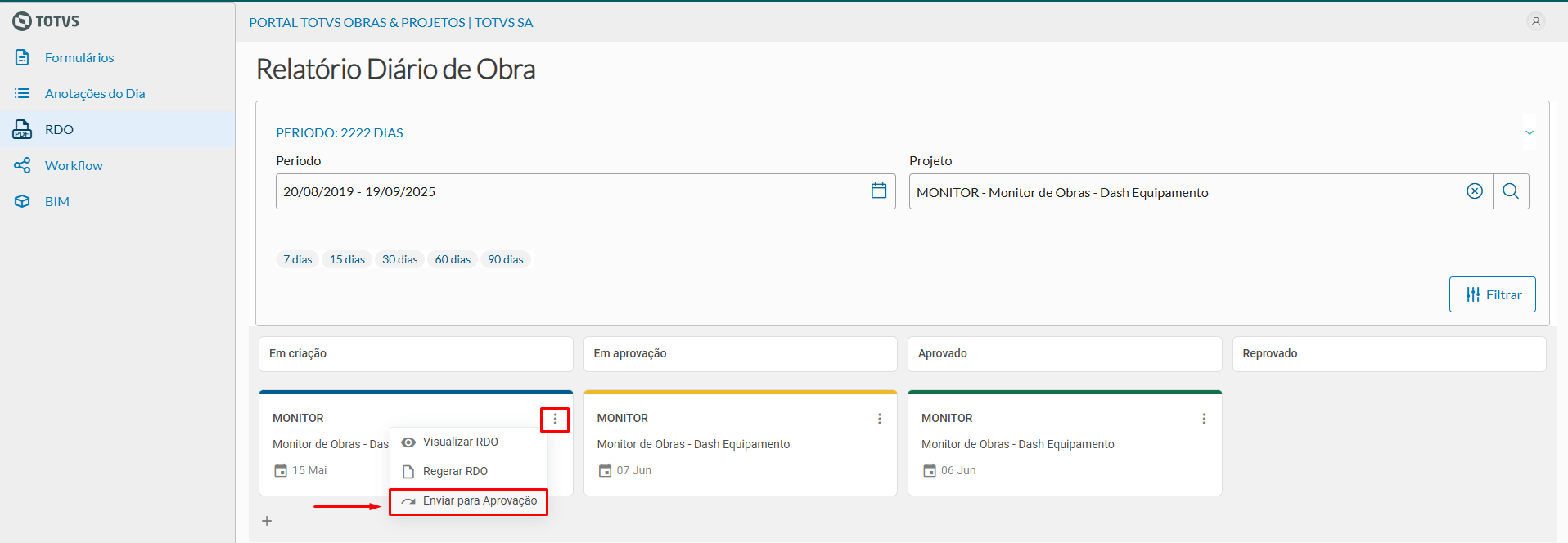
Task: Click the project search magnifier icon
Action: (1511, 191)
